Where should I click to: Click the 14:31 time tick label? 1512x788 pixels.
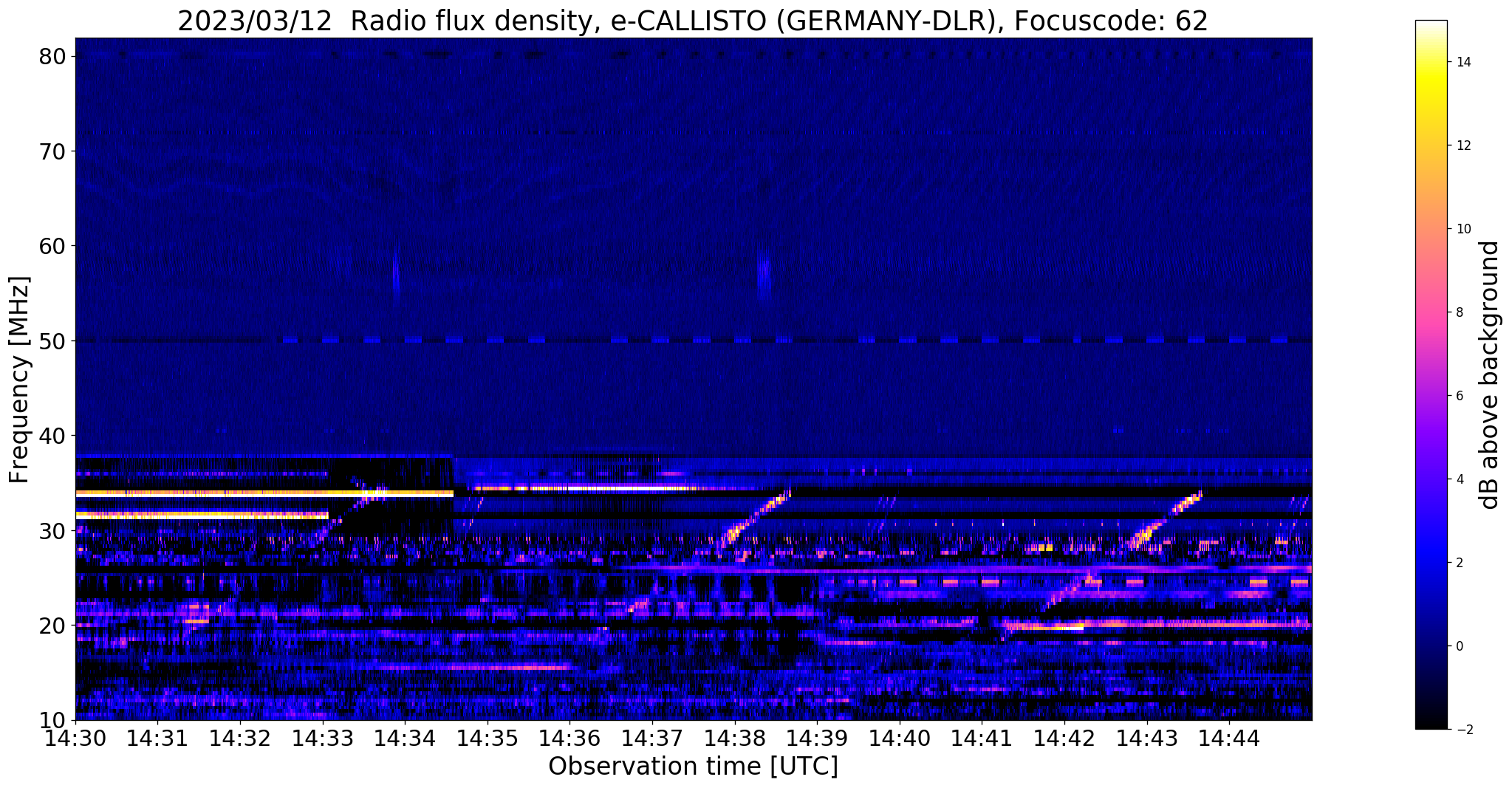click(x=157, y=737)
